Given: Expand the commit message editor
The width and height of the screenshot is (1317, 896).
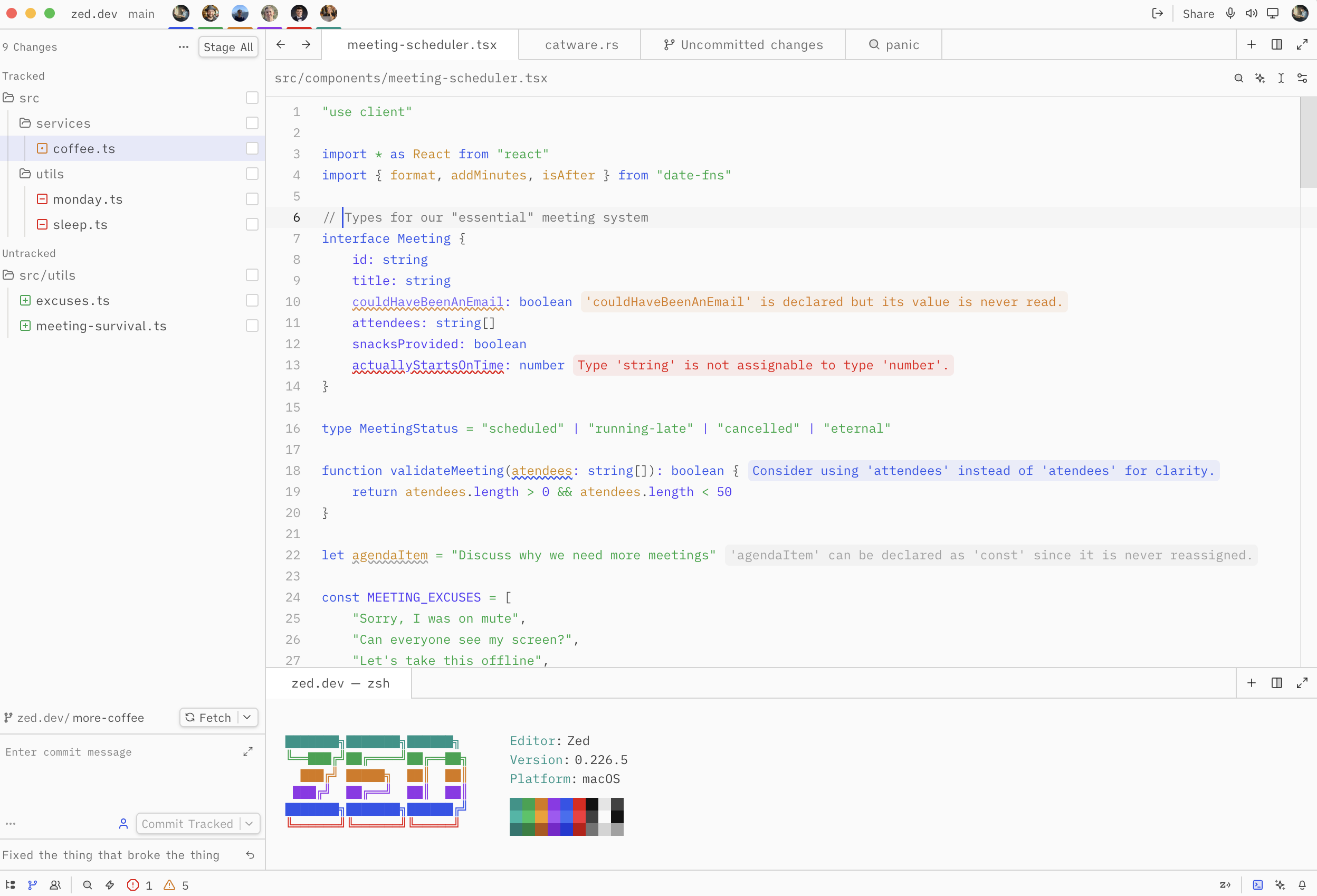Looking at the screenshot, I should (x=247, y=751).
